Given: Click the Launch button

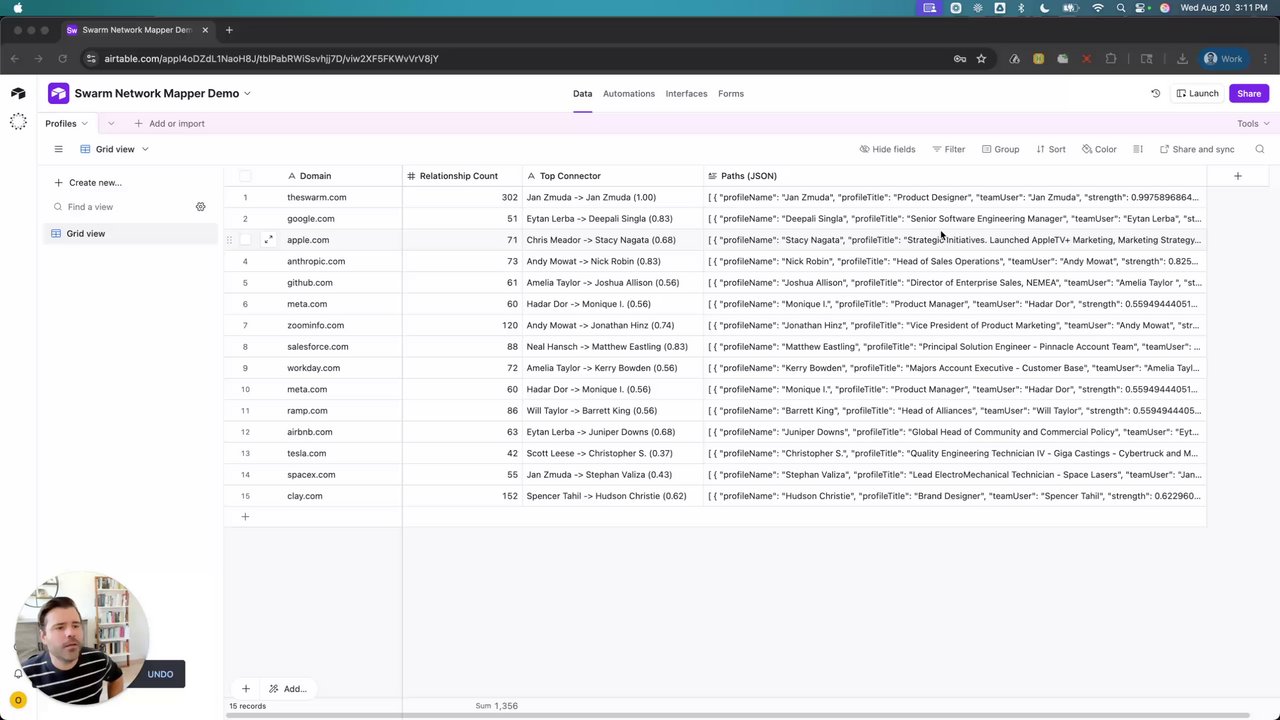Looking at the screenshot, I should click(x=1197, y=93).
